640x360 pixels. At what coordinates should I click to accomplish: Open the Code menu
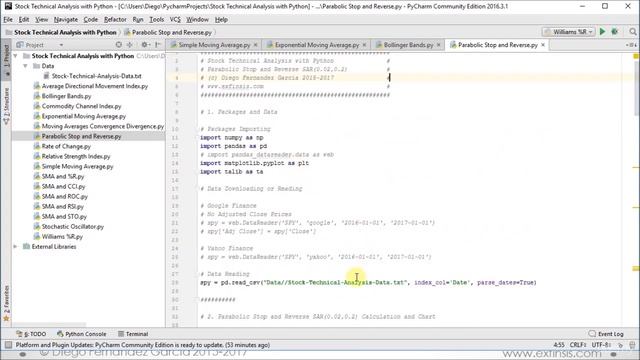(x=91, y=19)
